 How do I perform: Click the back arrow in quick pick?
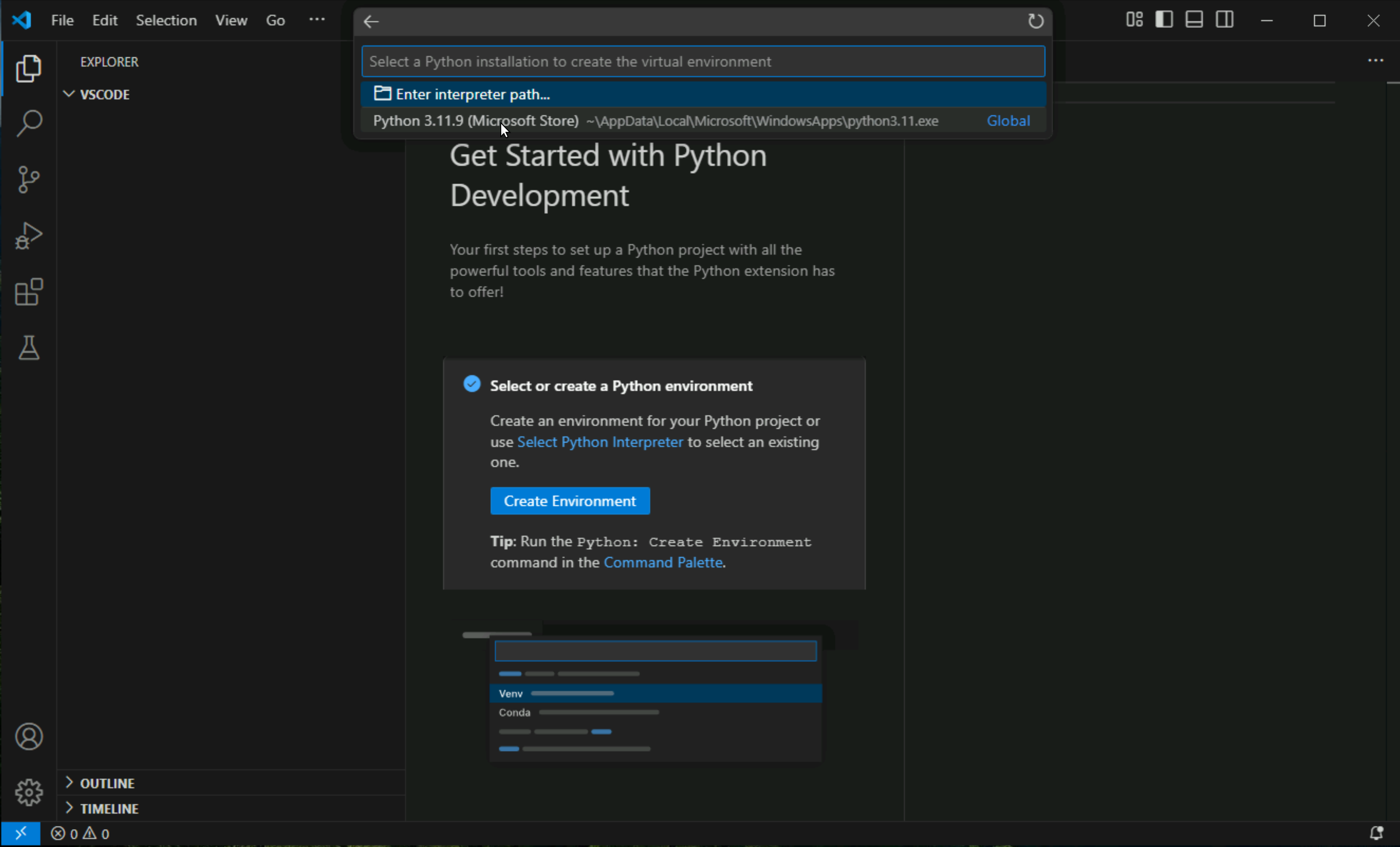tap(371, 22)
